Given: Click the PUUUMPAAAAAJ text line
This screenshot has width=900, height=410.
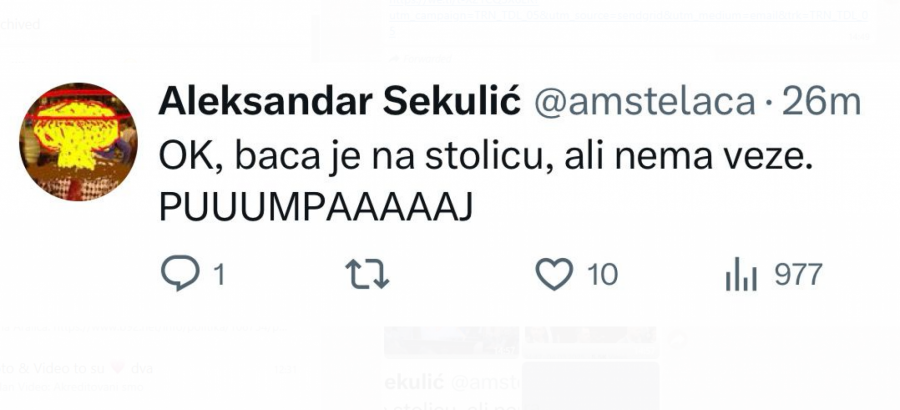Looking at the screenshot, I should point(313,208).
